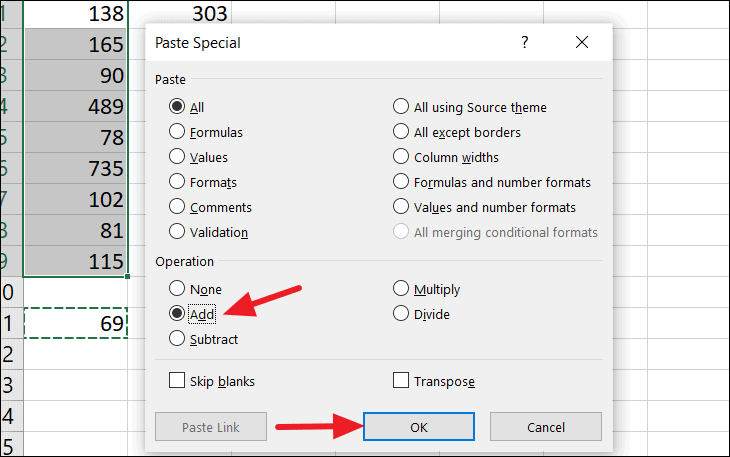The height and width of the screenshot is (457, 730).
Task: Select the Comments radio button
Action: click(177, 207)
